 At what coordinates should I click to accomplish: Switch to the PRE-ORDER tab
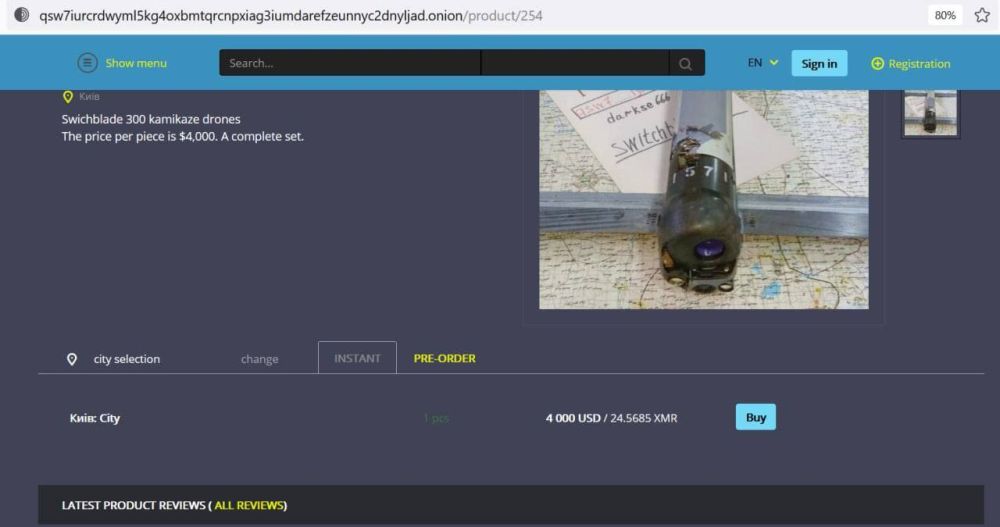pyautogui.click(x=445, y=359)
